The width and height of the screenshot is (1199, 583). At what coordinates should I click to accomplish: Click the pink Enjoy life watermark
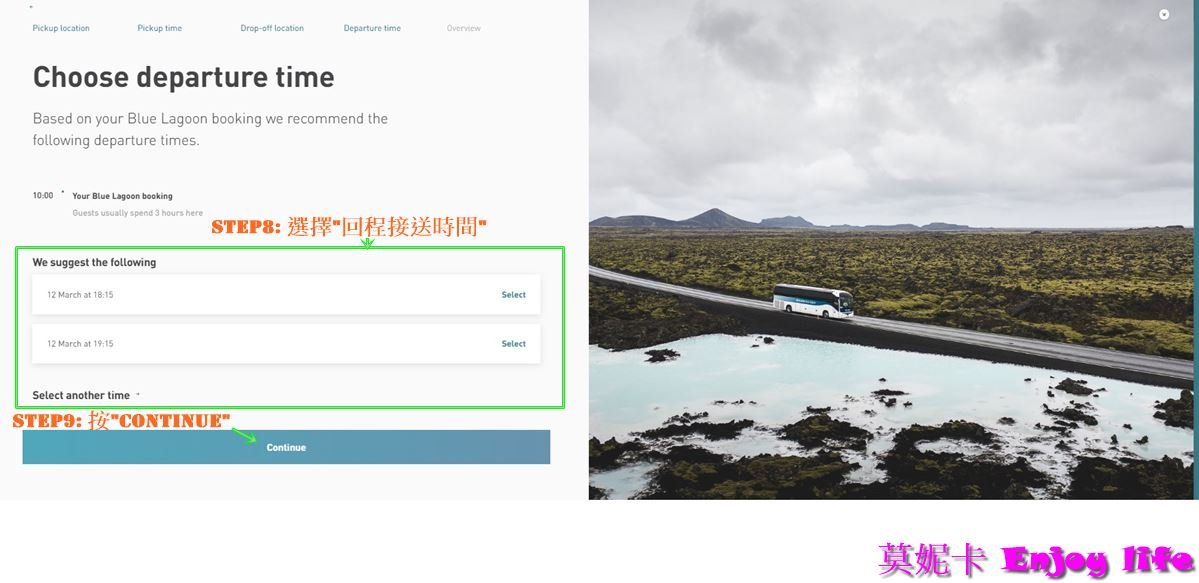click(x=1098, y=559)
